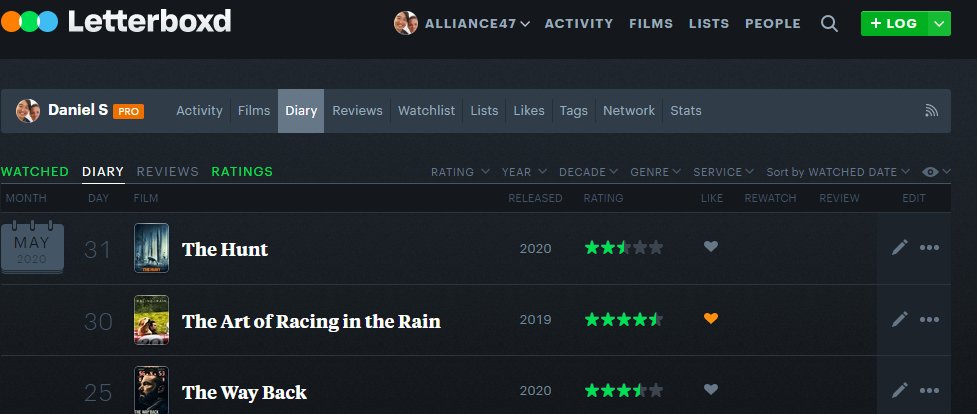This screenshot has width=977, height=414.
Task: Set The Hunt star rating
Action: [x=624, y=248]
